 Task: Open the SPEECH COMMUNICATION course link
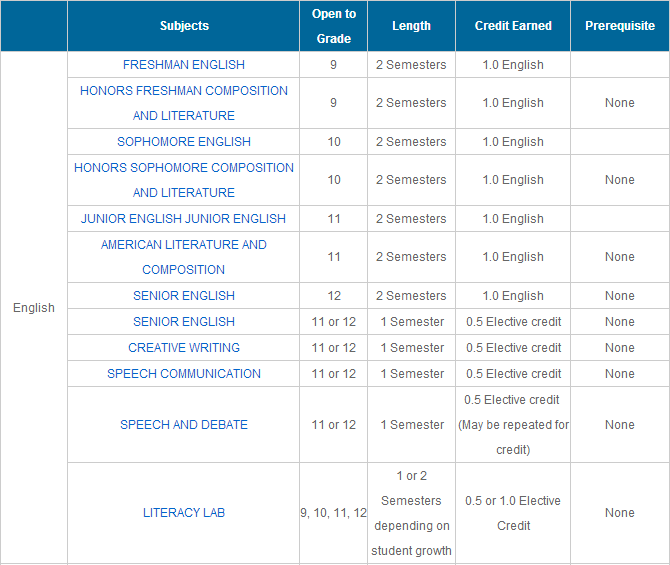(183, 374)
